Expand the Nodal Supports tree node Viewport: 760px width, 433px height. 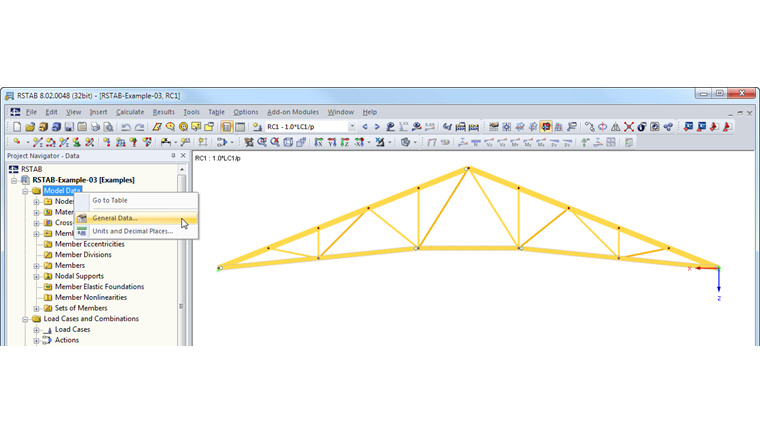(x=36, y=276)
